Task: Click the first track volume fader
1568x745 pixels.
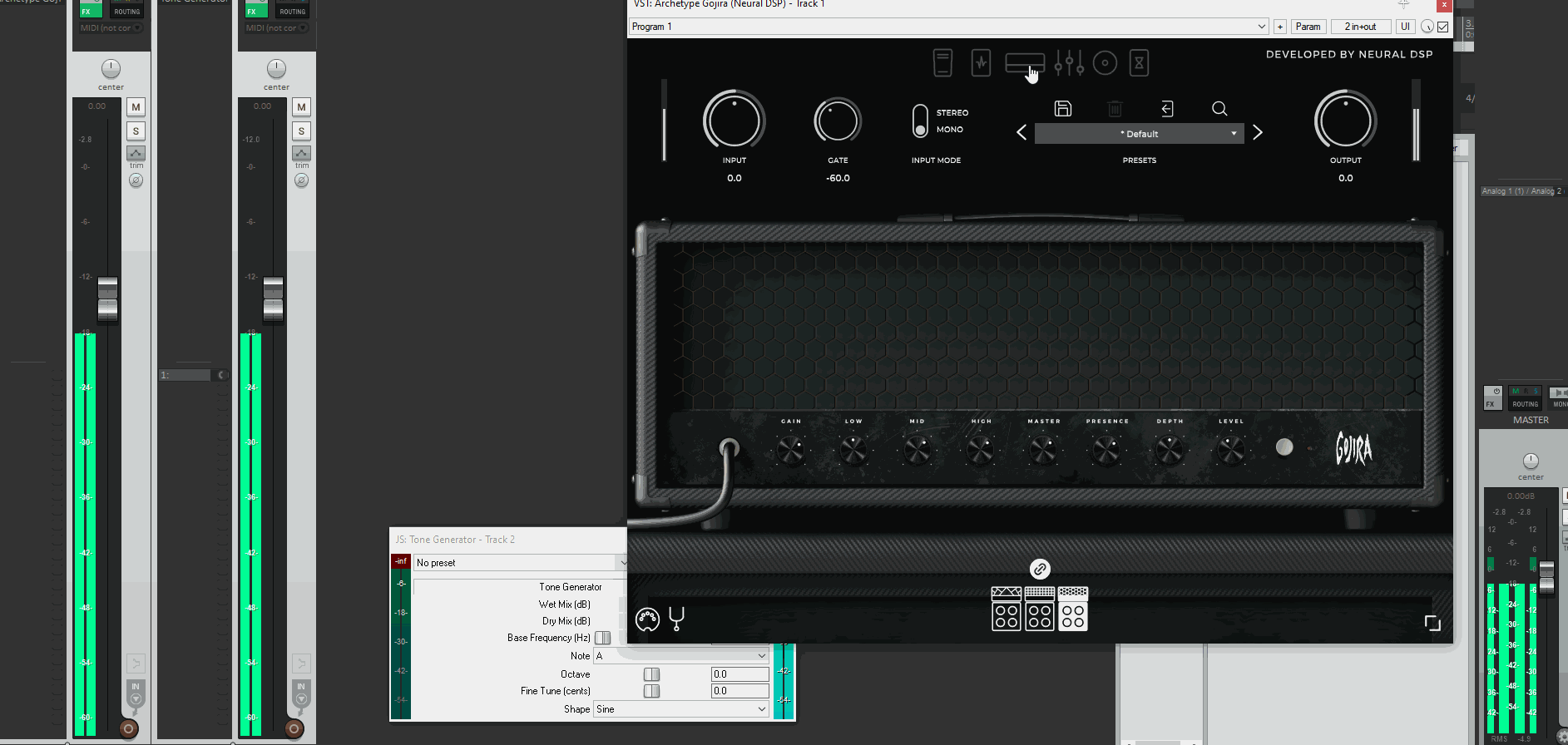Action: point(108,299)
